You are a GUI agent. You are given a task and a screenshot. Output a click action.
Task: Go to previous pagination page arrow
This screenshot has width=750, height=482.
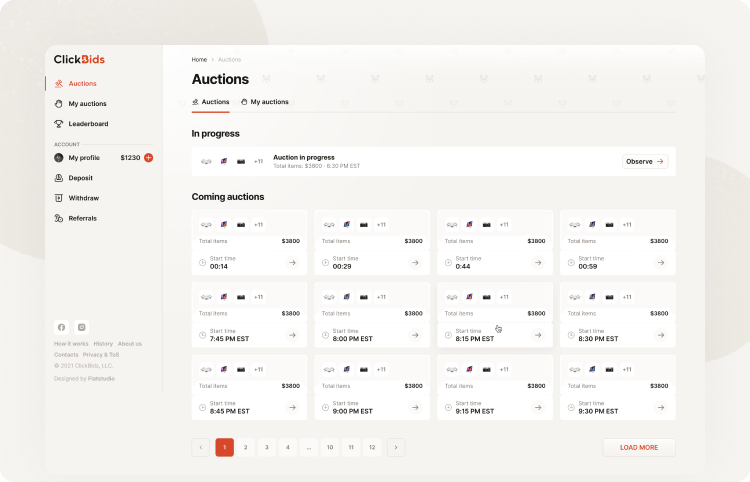pyautogui.click(x=201, y=447)
